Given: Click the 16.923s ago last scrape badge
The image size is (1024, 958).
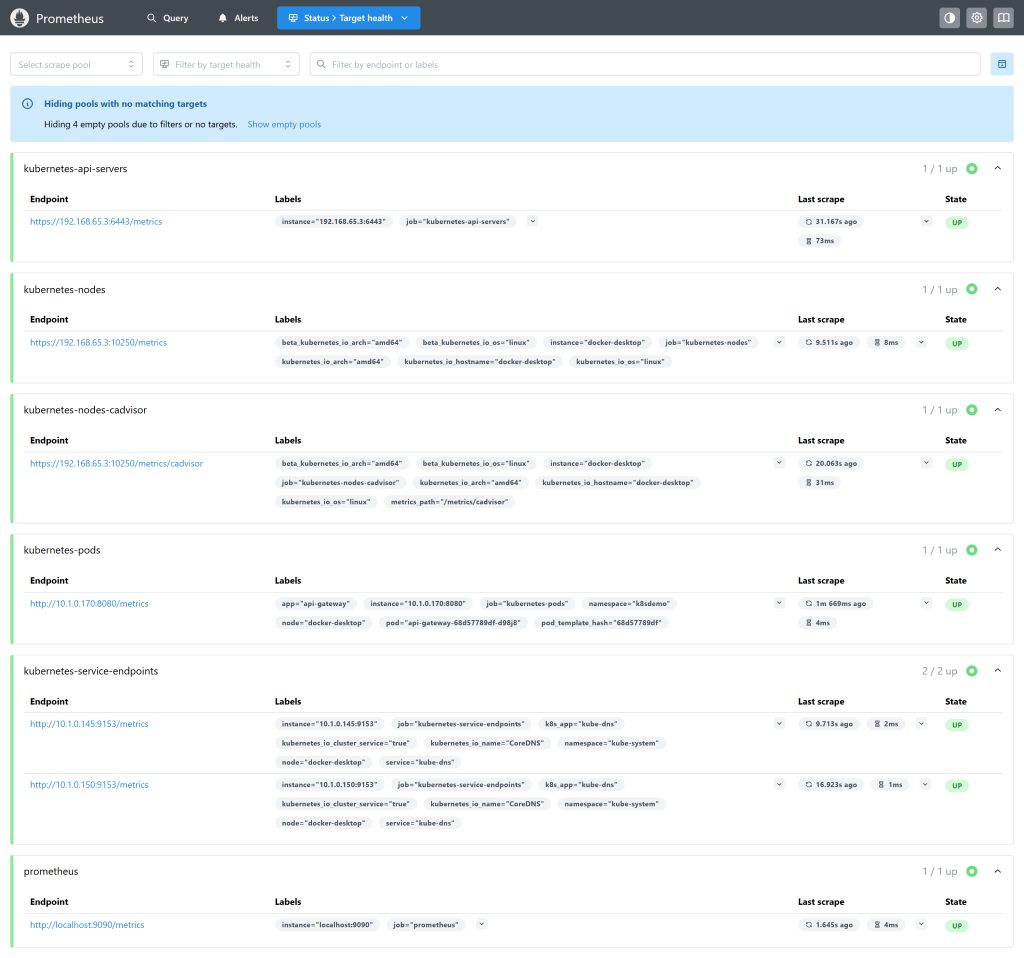Looking at the screenshot, I should pos(831,785).
